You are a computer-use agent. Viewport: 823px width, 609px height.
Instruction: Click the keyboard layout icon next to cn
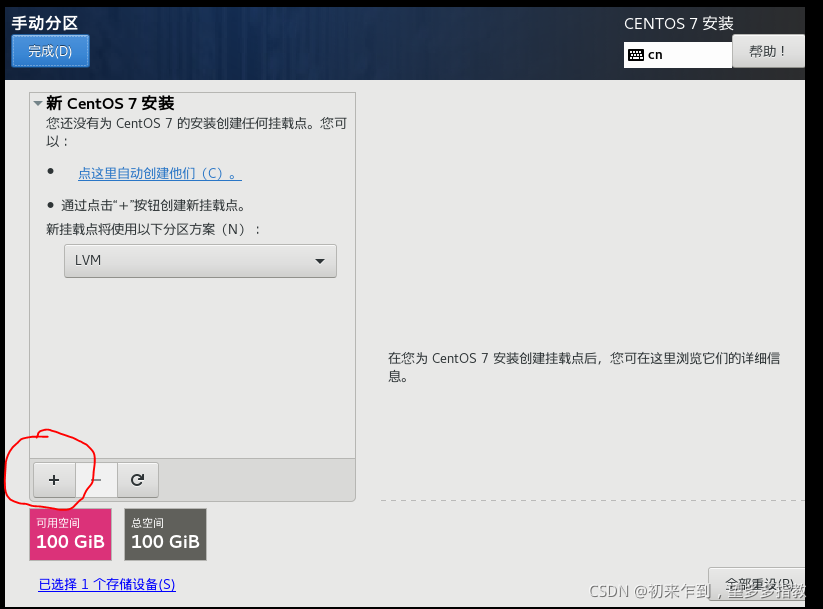(x=636, y=55)
